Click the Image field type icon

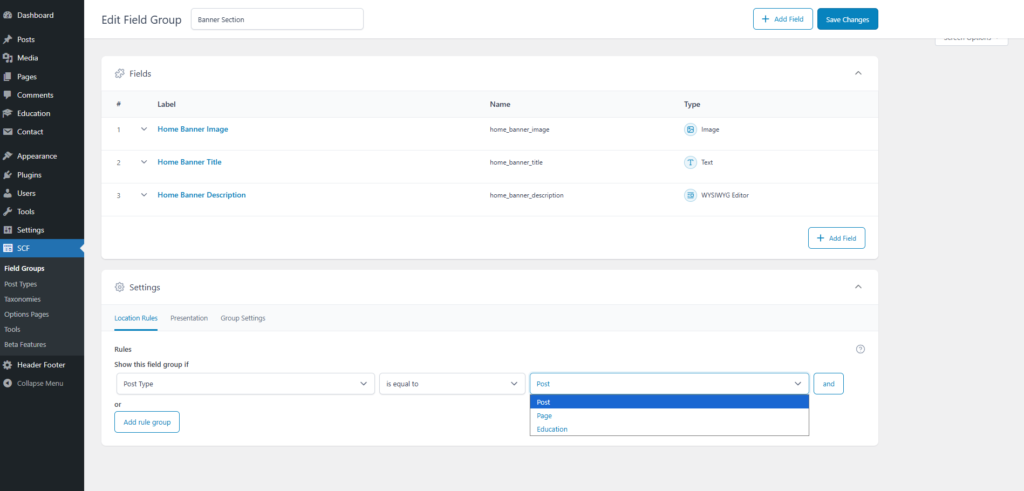pyautogui.click(x=690, y=129)
